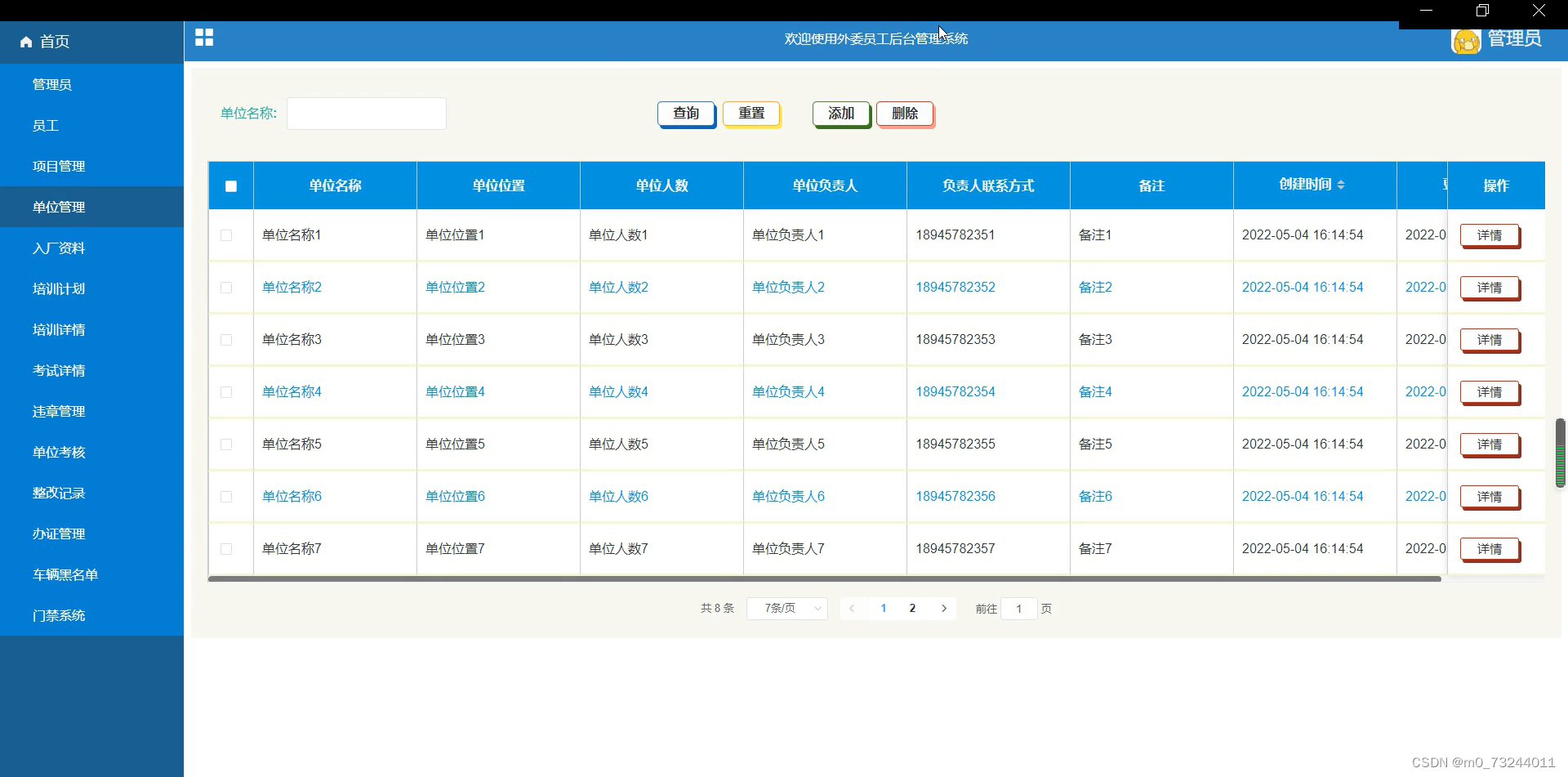Open 详情 for 单位名称3
Screen dimensions: 1568x777
click(1490, 340)
